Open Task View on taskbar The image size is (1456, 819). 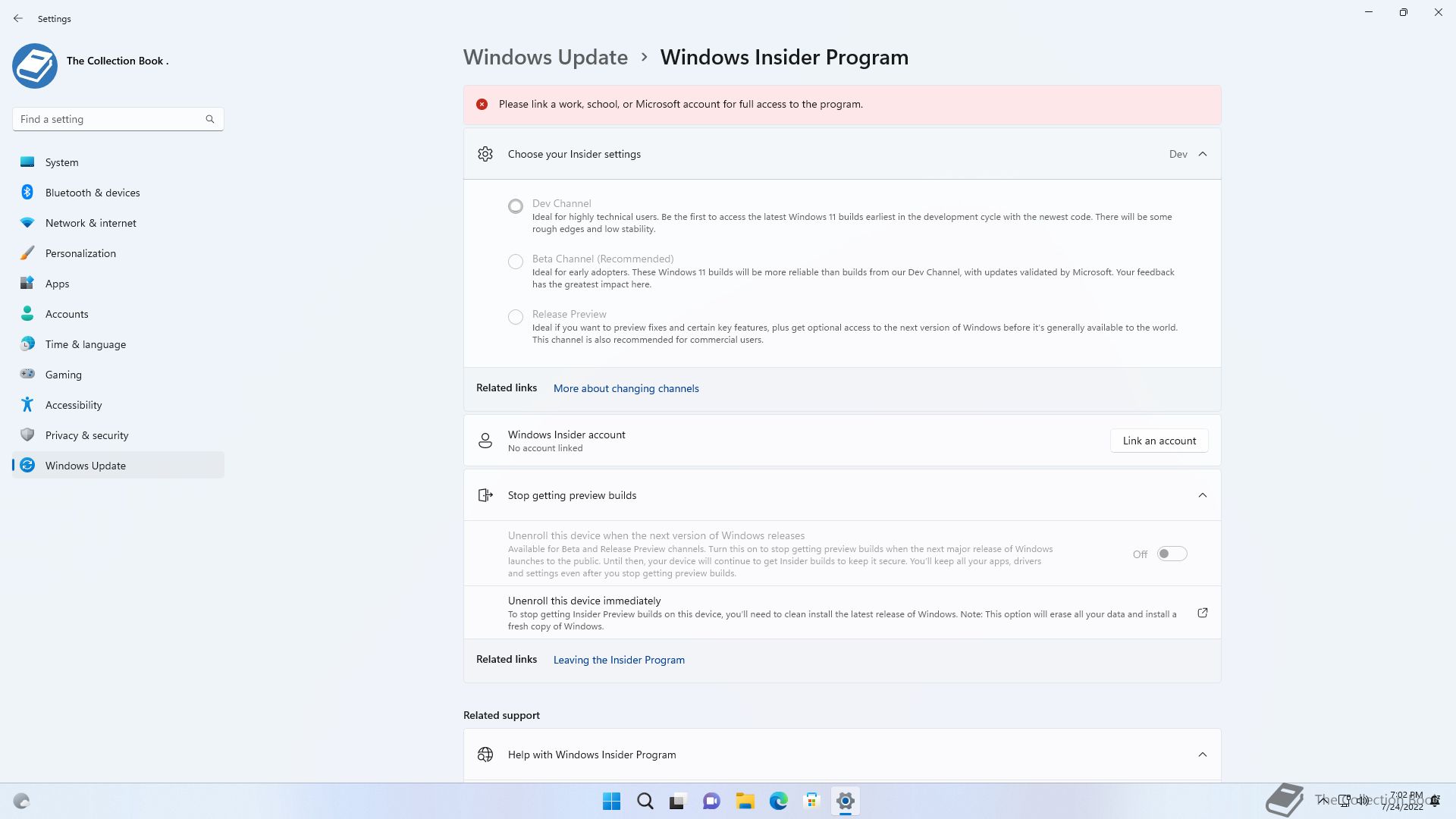click(678, 801)
